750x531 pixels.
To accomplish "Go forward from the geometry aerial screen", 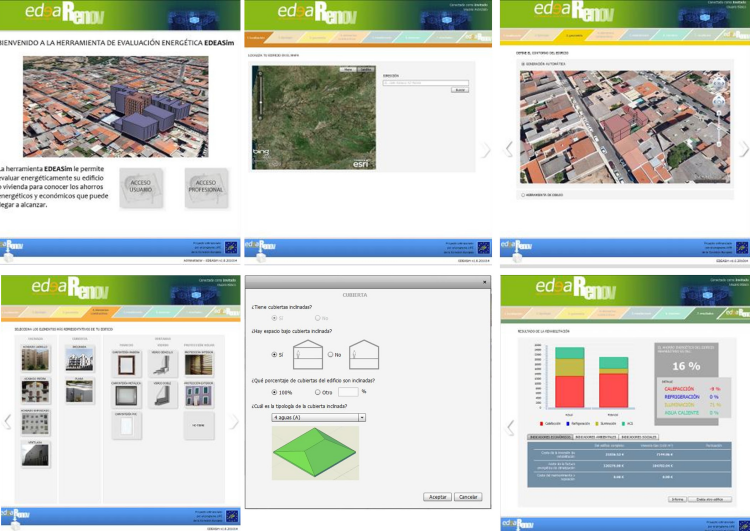I will 743,149.
